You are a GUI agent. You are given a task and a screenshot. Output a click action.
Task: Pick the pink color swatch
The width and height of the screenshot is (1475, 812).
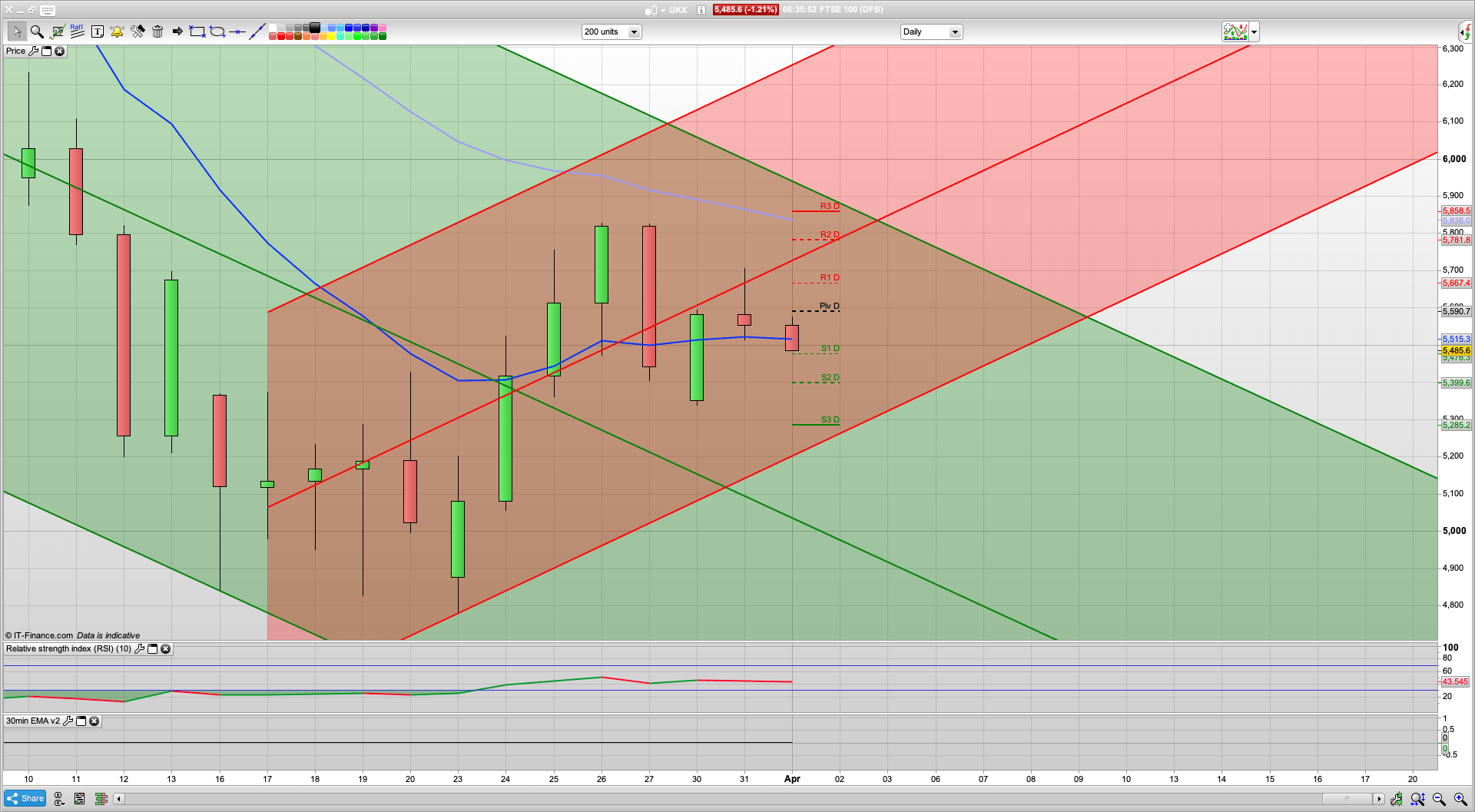[x=383, y=28]
